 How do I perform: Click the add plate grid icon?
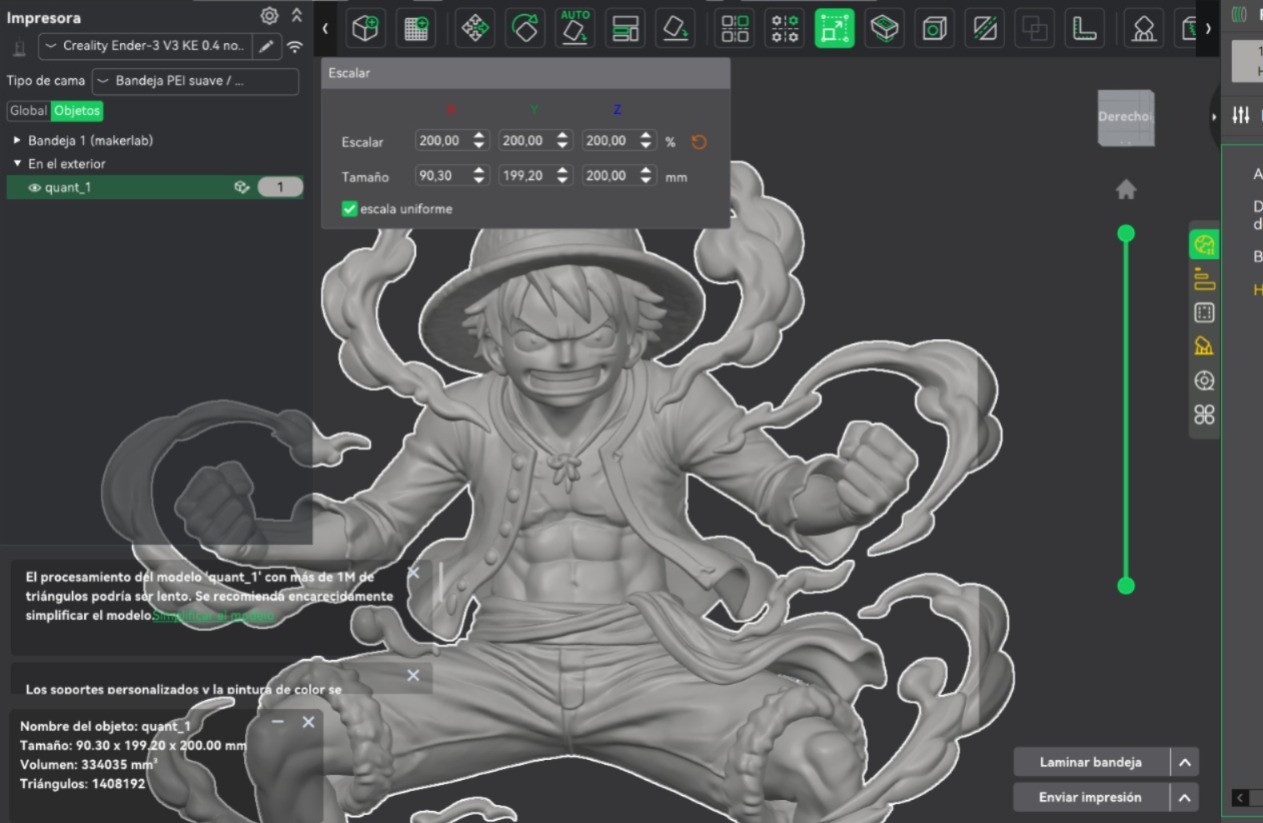click(x=415, y=29)
